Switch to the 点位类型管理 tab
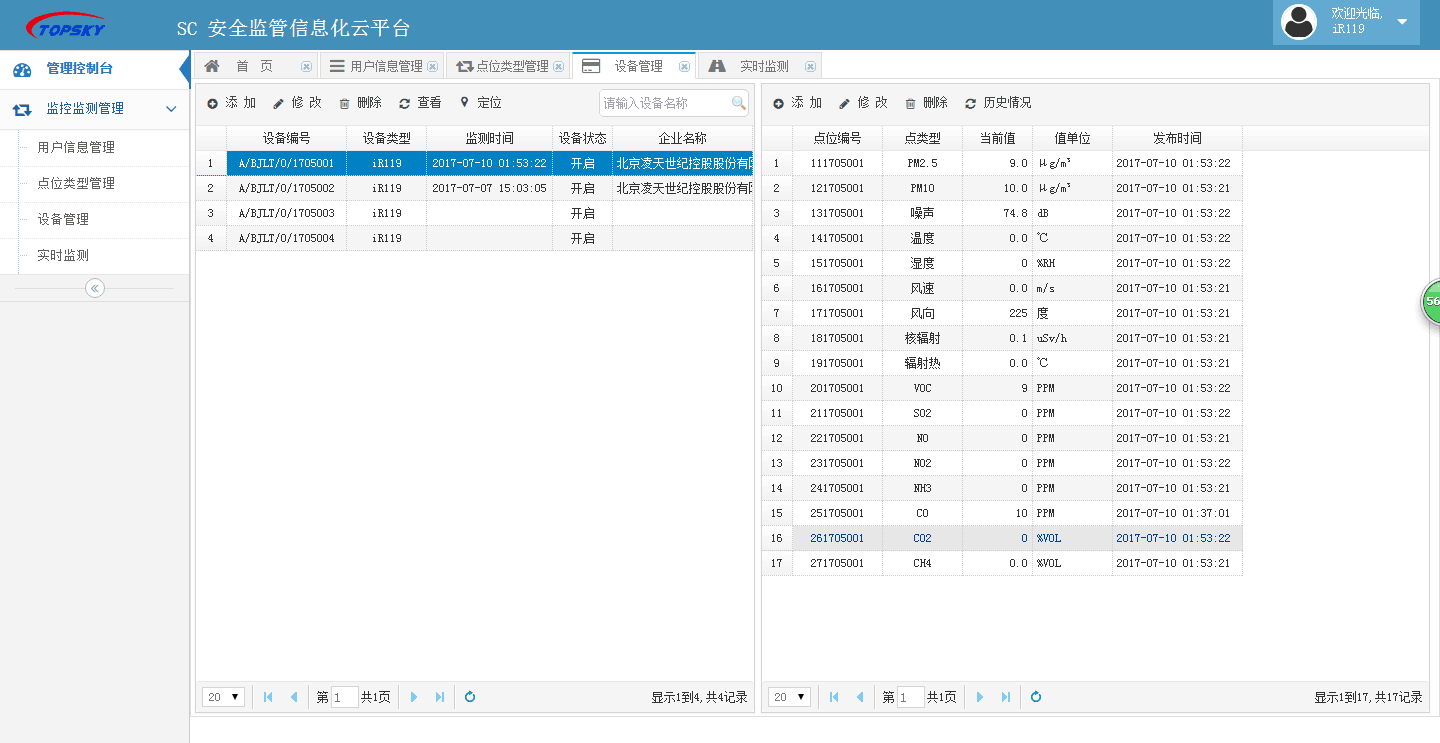The image size is (1440, 743). click(511, 67)
